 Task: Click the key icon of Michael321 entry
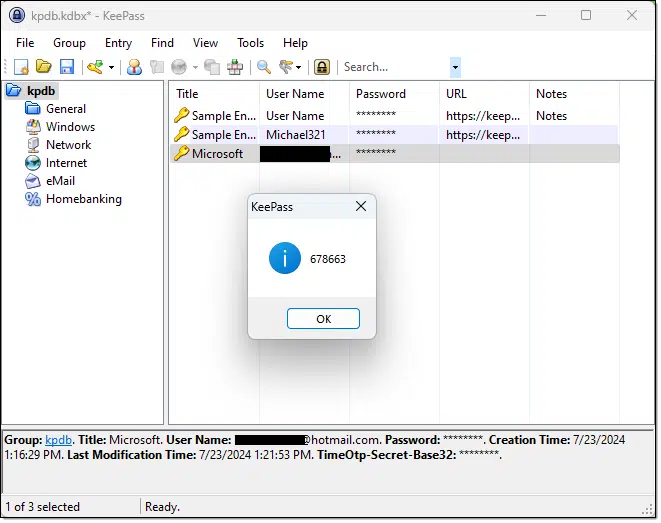click(x=181, y=134)
